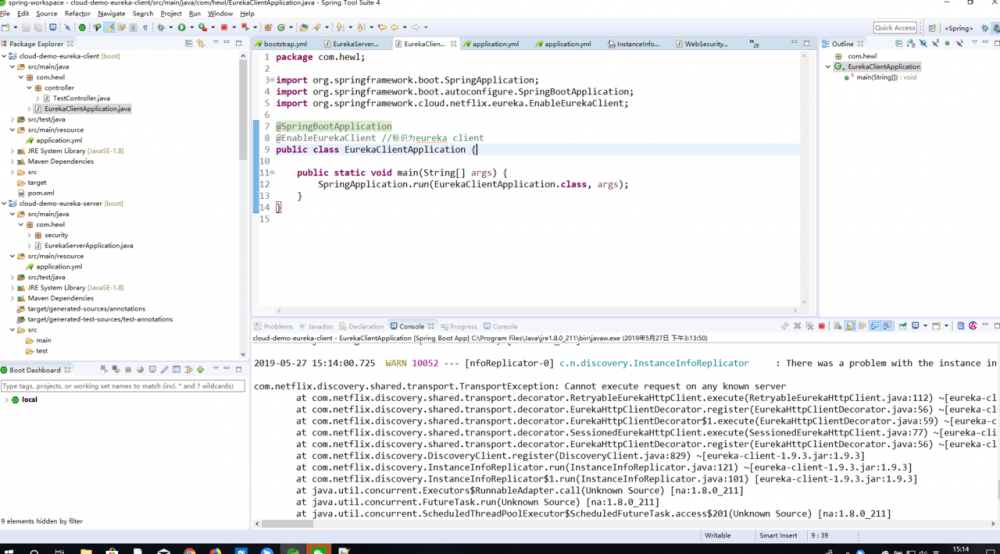Click the Back navigation arrow in the toolbar
The height and width of the screenshot is (554, 1000).
[394, 28]
